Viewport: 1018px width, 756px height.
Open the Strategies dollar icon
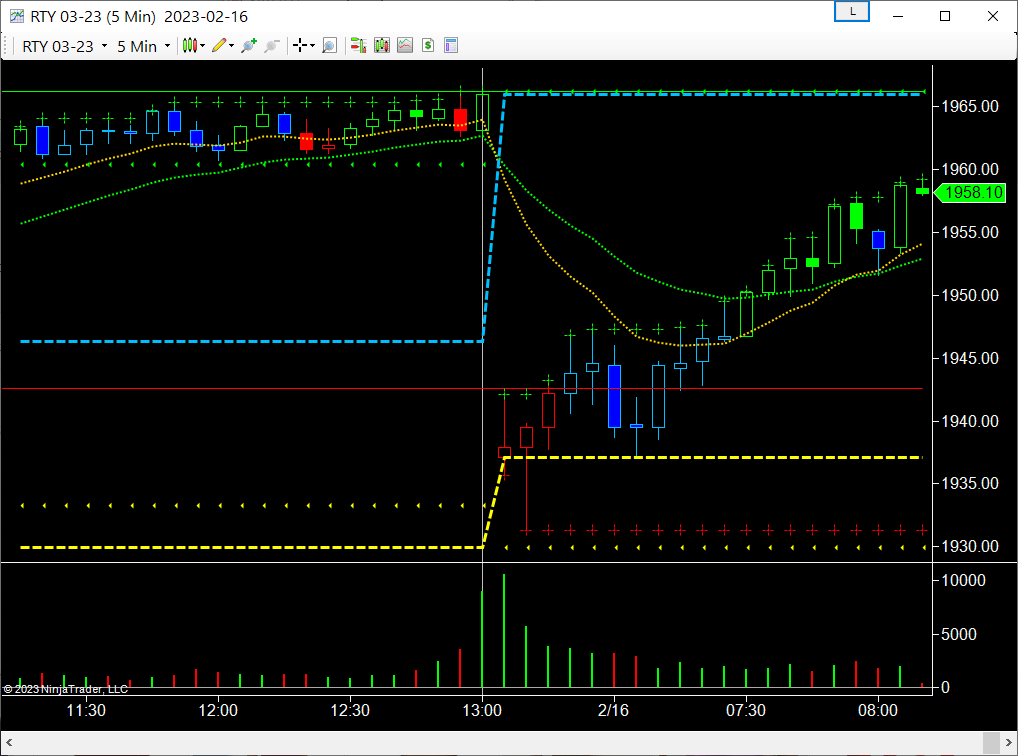[428, 45]
